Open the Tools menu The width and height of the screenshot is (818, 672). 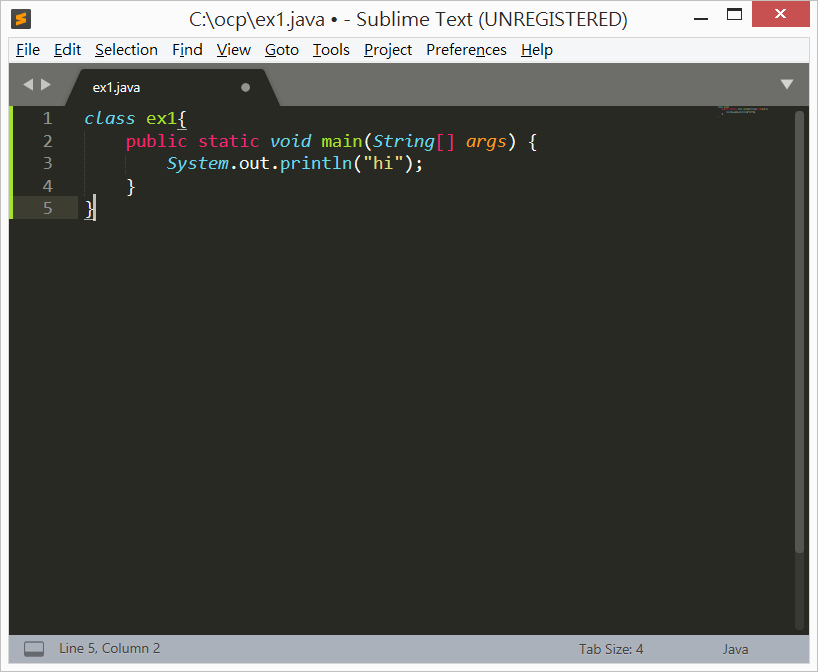click(x=331, y=50)
